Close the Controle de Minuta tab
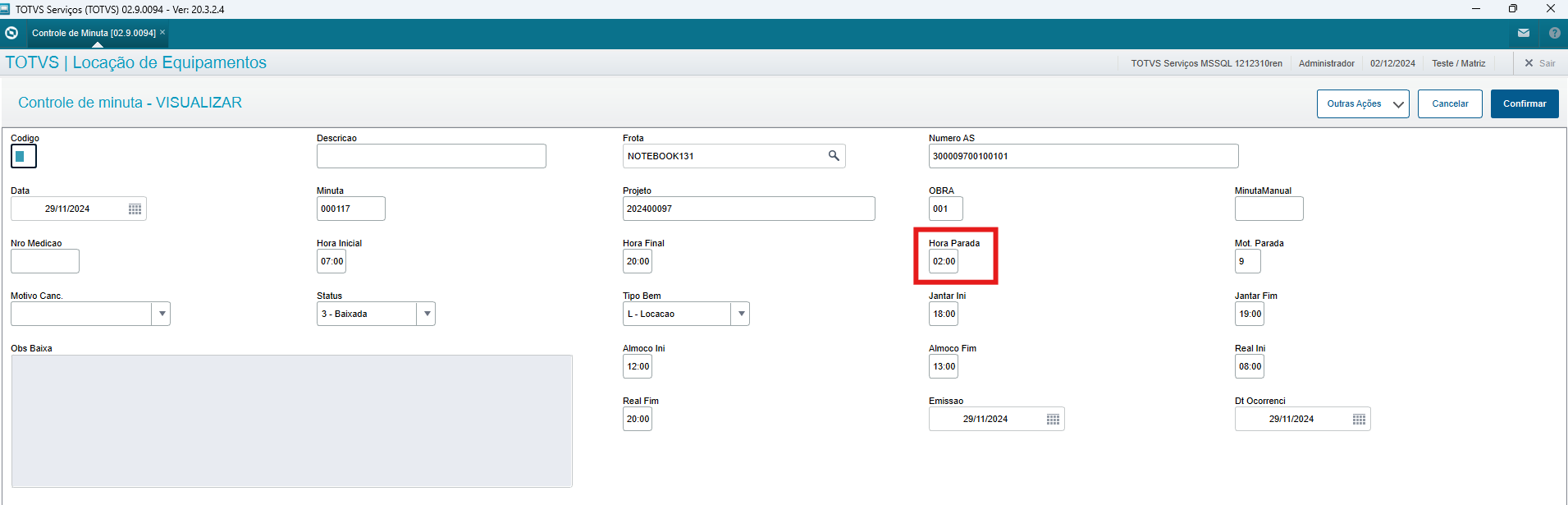Image resolution: width=1568 pixels, height=505 pixels. point(162,32)
